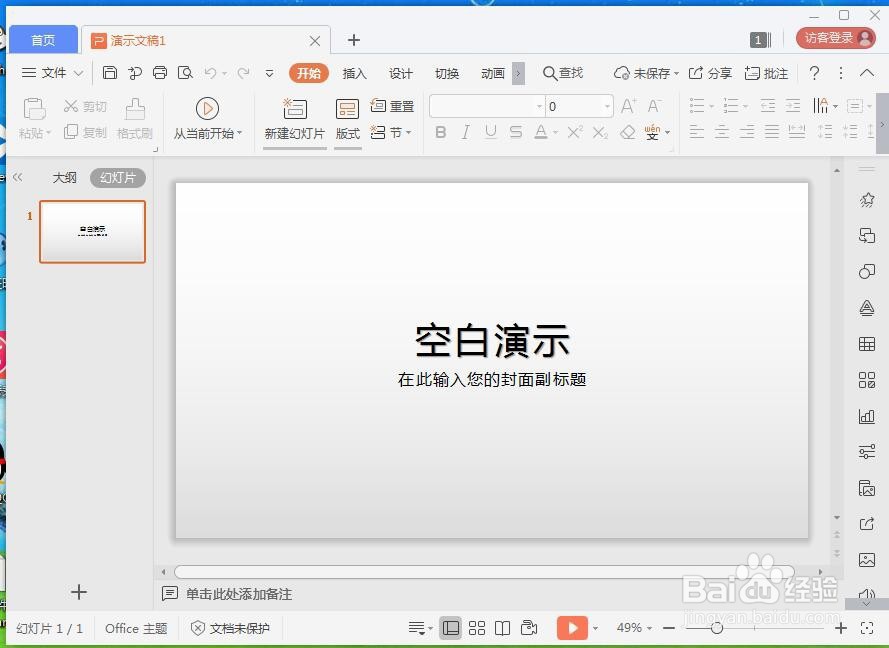Screen dimensions: 889x648
Task: Select slide 1 thumbnail
Action: click(x=92, y=231)
